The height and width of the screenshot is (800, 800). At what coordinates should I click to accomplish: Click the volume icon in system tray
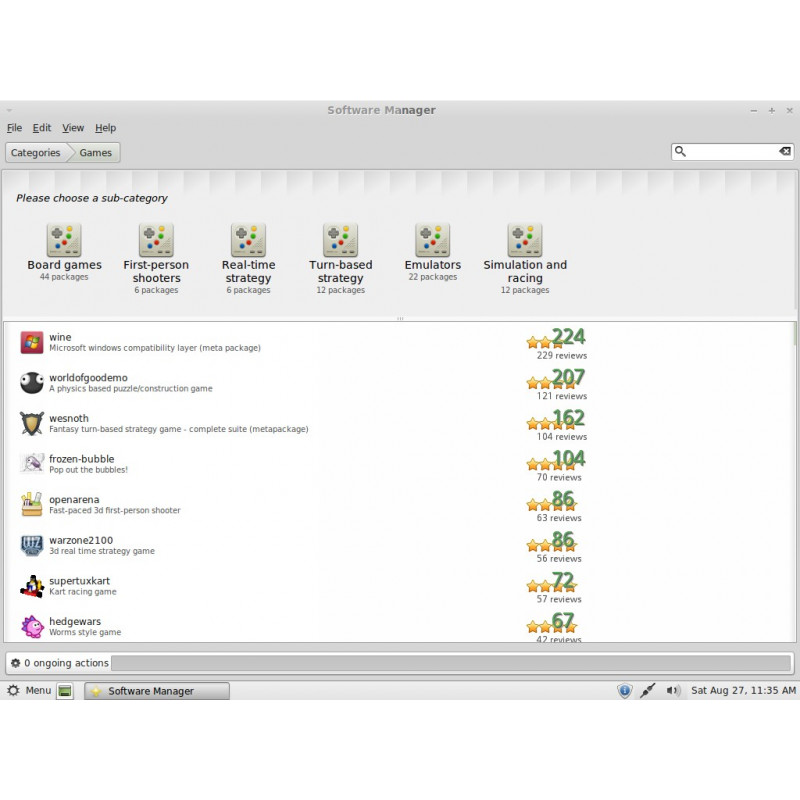tap(673, 690)
